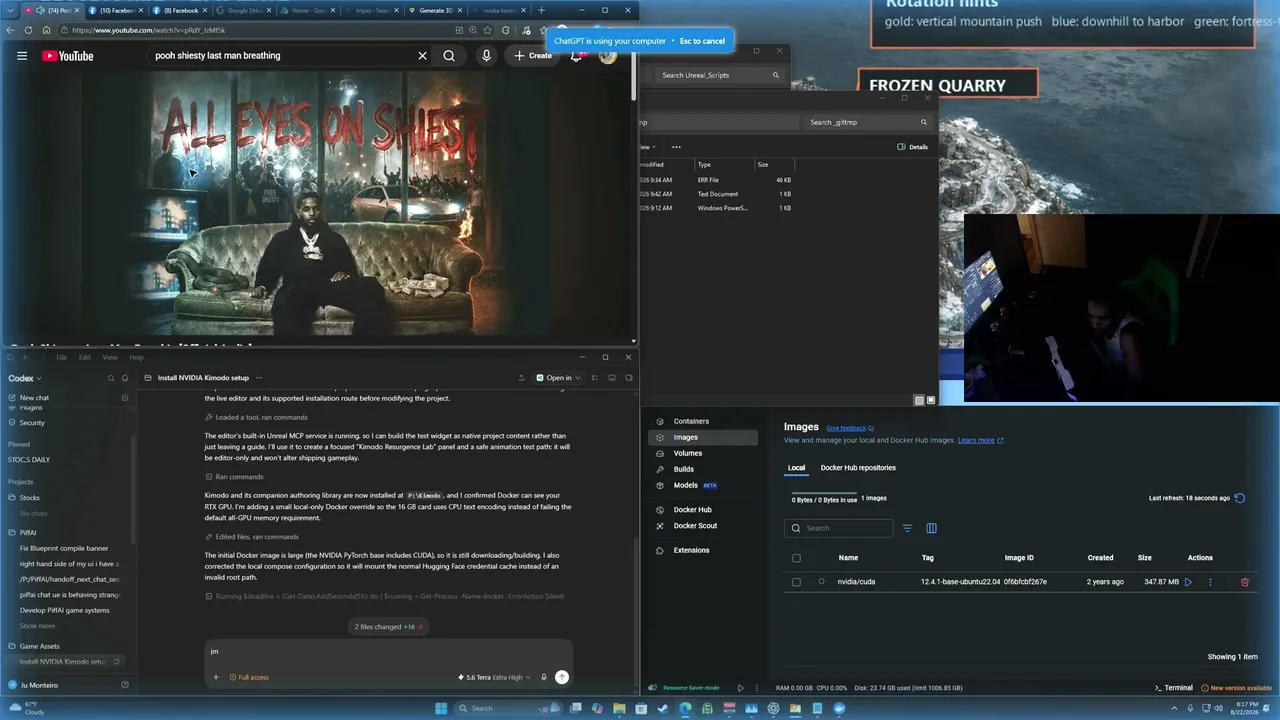Tick the select-all checkbox in Docker images header

[x=796, y=558]
